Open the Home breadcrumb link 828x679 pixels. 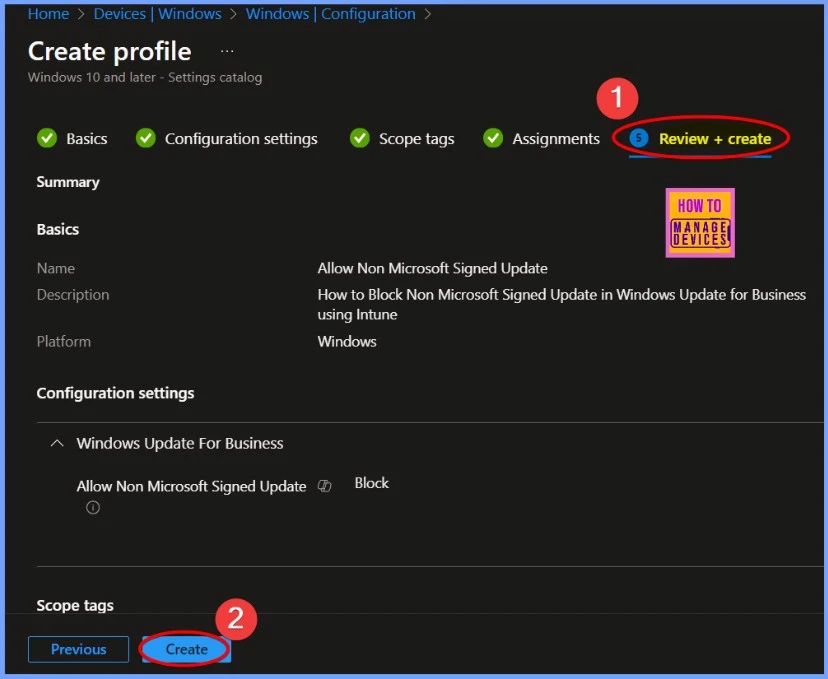pyautogui.click(x=48, y=14)
